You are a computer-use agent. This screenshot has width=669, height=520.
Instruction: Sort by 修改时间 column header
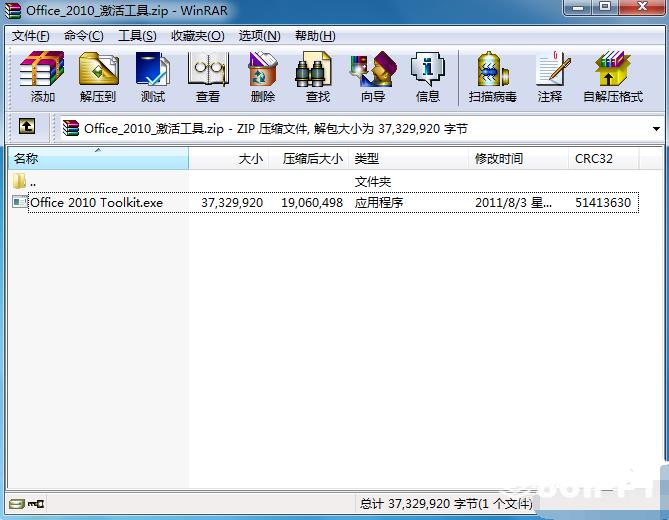(518, 159)
